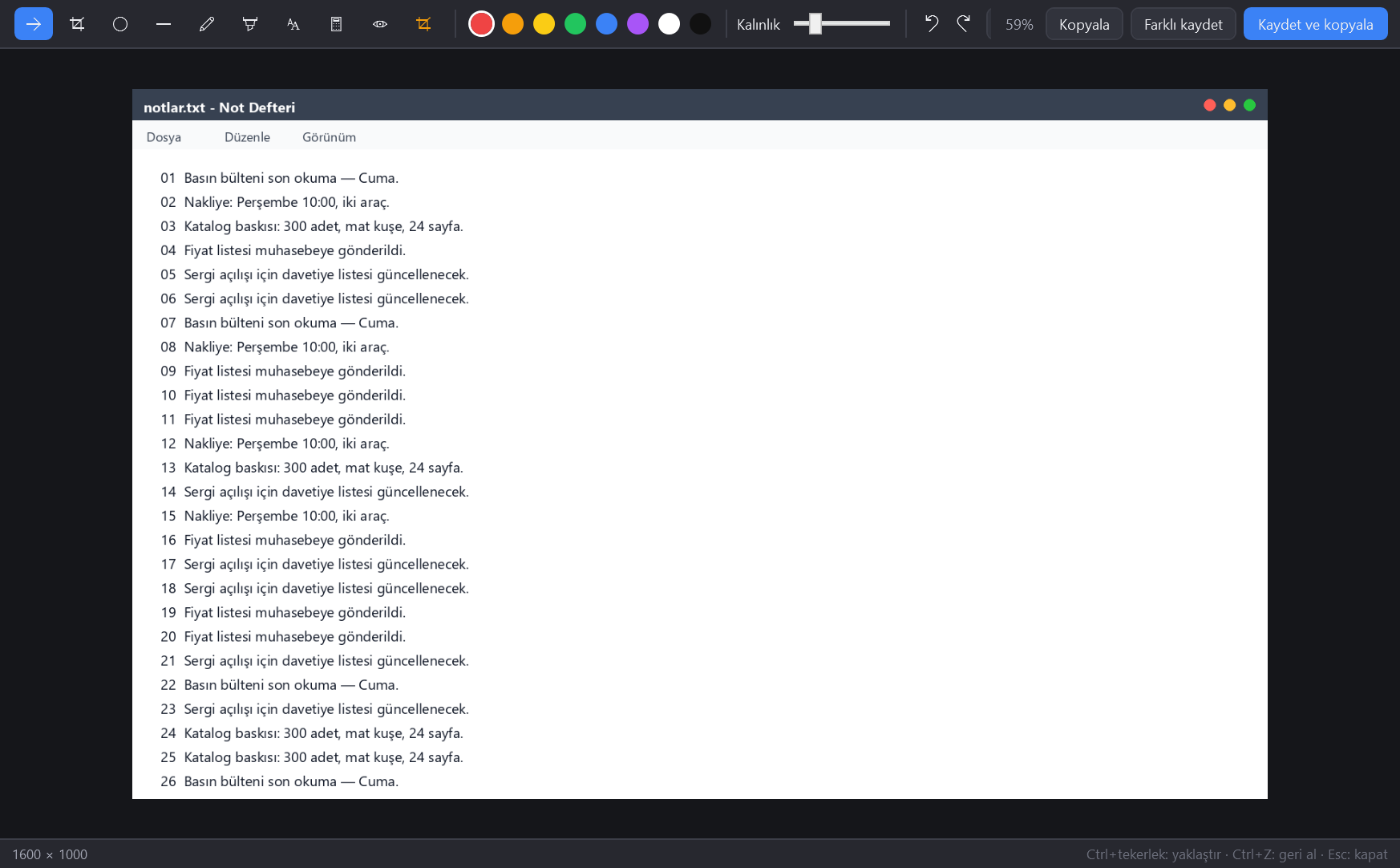Open the Düzenle menu in Not Defteri
The image size is (1400, 868).
247,137
